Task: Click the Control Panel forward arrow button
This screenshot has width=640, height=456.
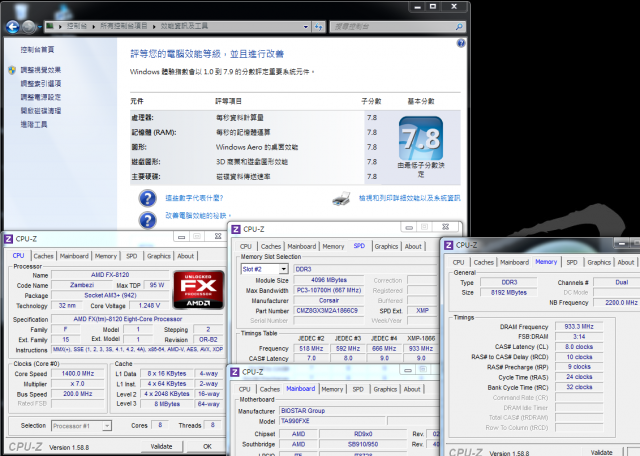Action: point(29,27)
